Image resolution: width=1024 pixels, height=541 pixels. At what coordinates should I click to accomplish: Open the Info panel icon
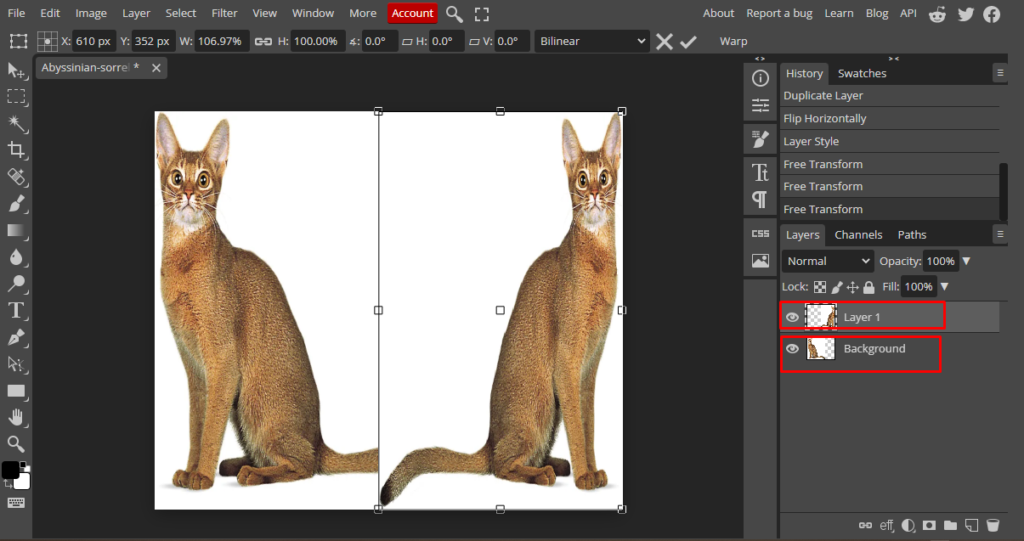(760, 78)
